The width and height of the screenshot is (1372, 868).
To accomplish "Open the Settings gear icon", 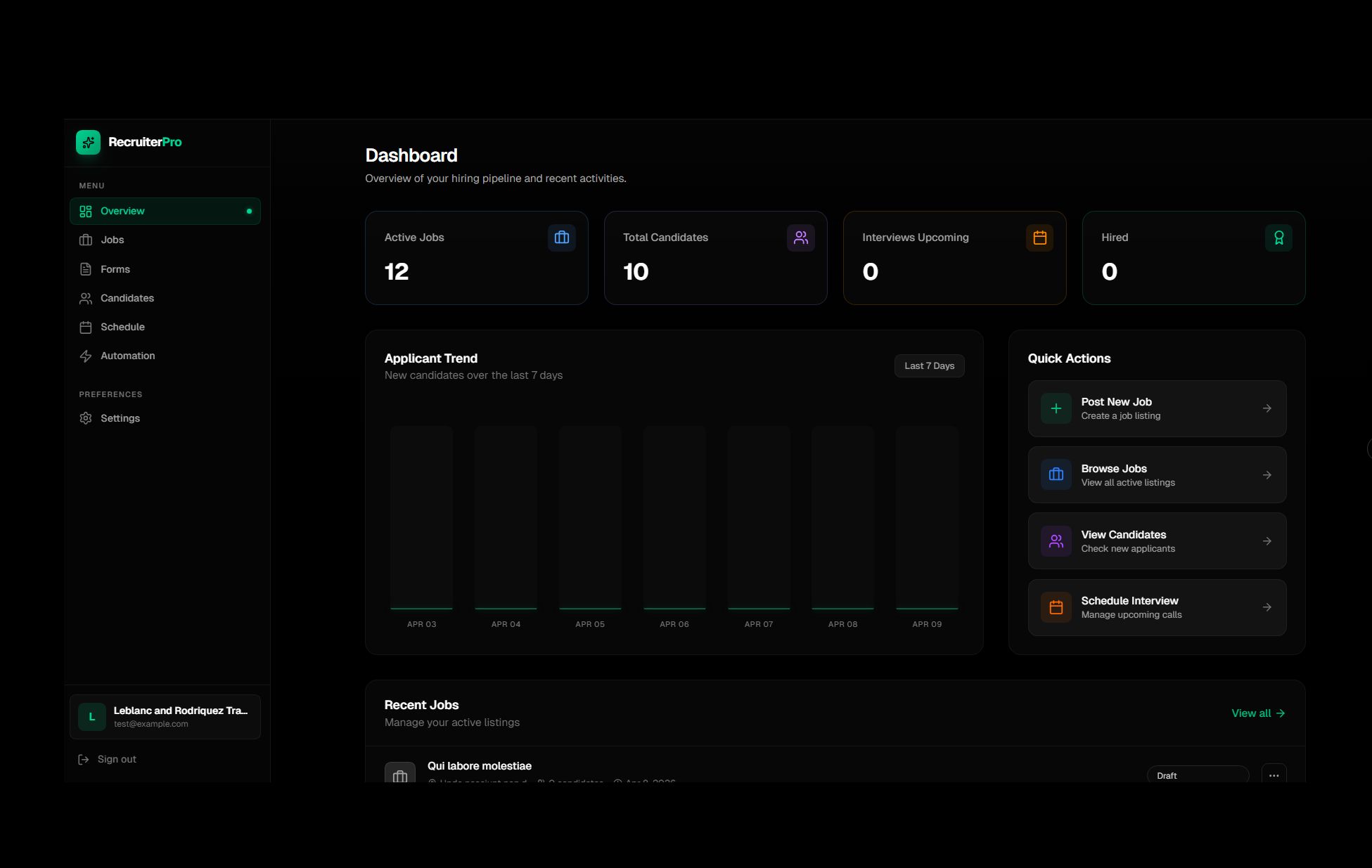I will [x=85, y=418].
